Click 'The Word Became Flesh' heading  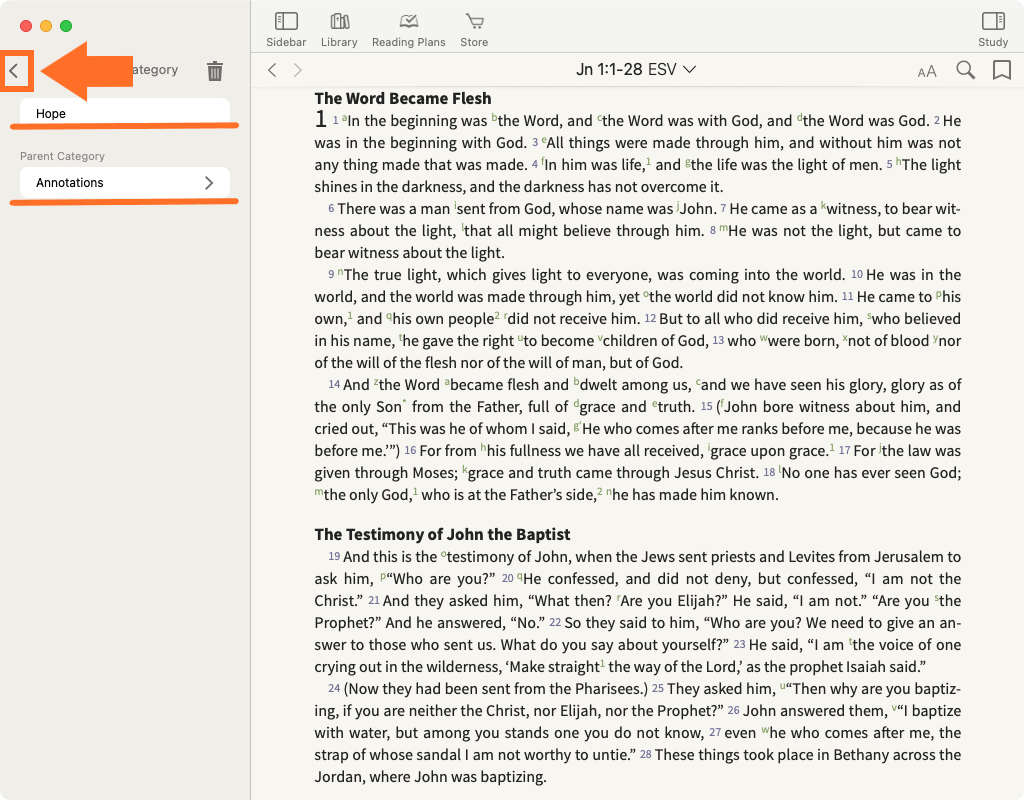(402, 98)
